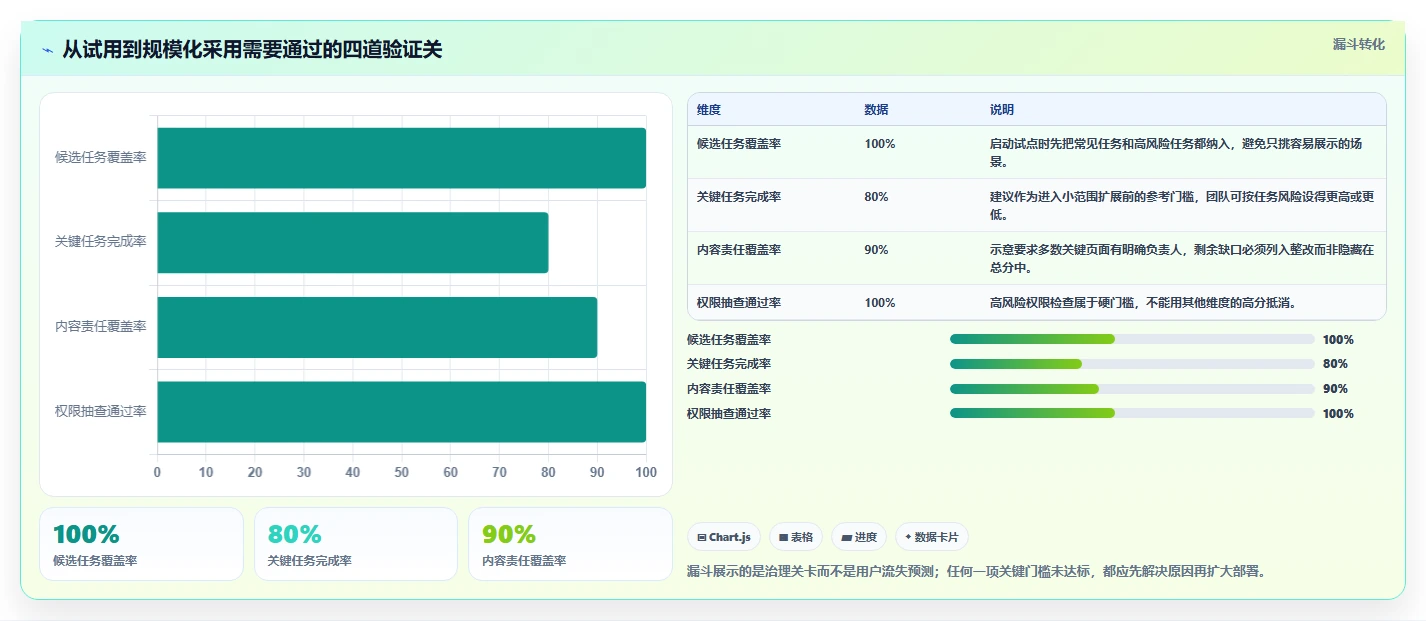Click the Chart.js chip

(724, 537)
